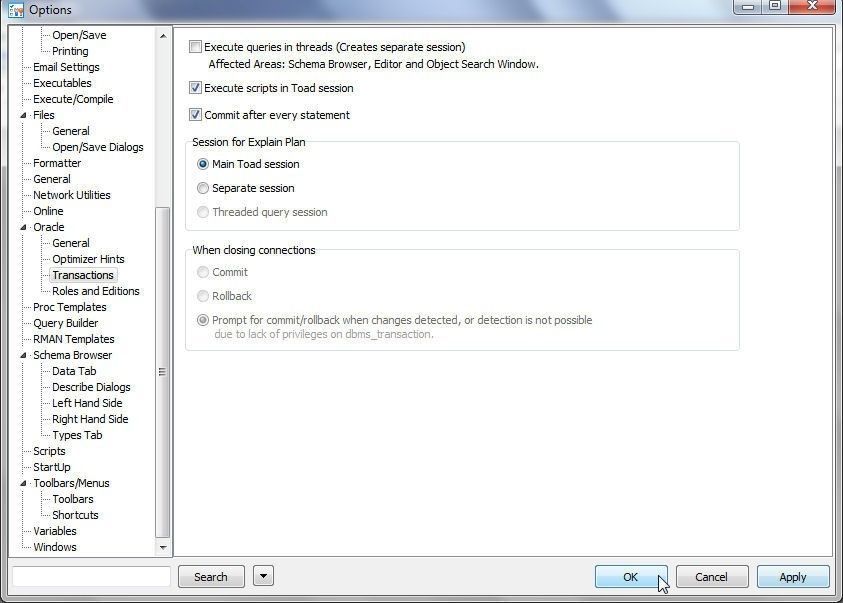Open Describe Dialogs options

91,387
